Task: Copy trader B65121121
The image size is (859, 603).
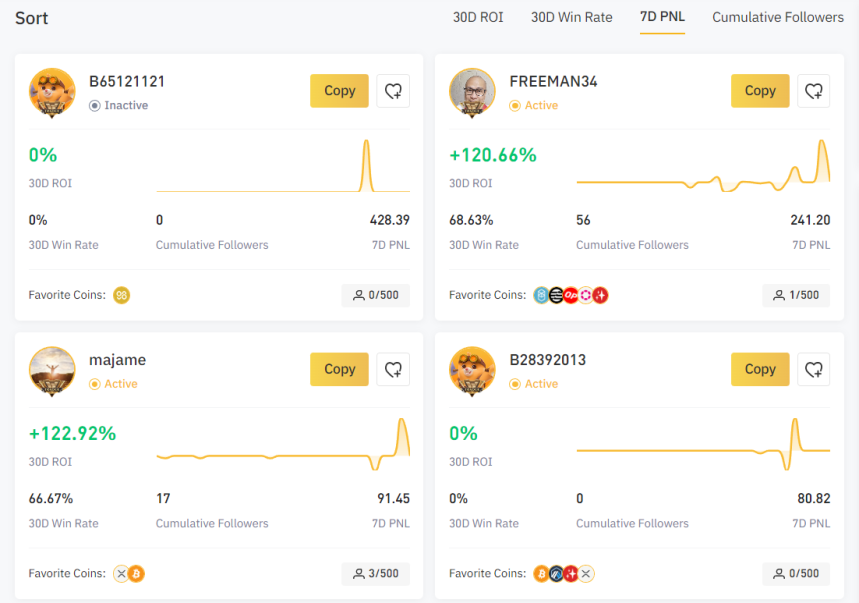Action: coord(340,91)
